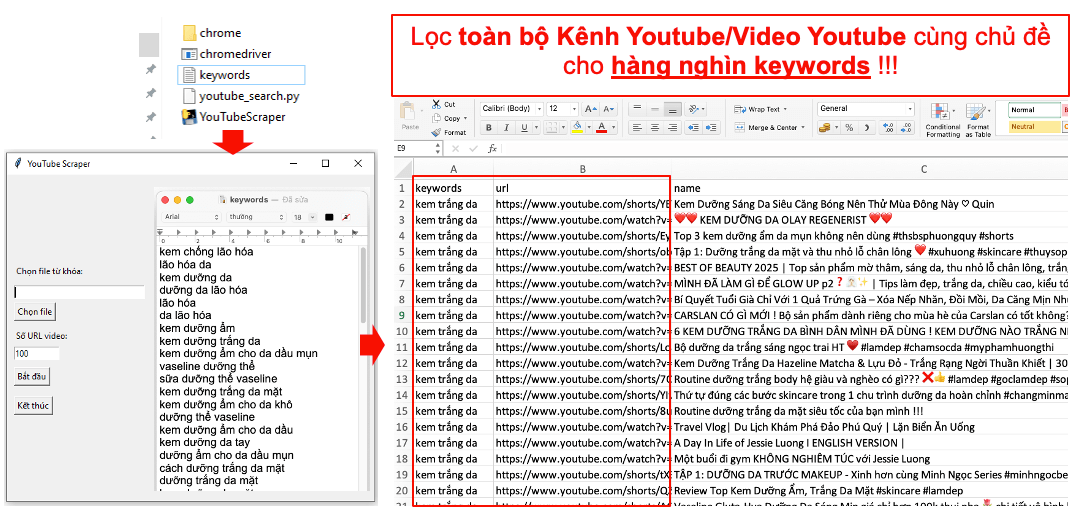This screenshot has width=1074, height=512.
Task: Click the highlight color icon in keywords editor
Action: point(347,217)
